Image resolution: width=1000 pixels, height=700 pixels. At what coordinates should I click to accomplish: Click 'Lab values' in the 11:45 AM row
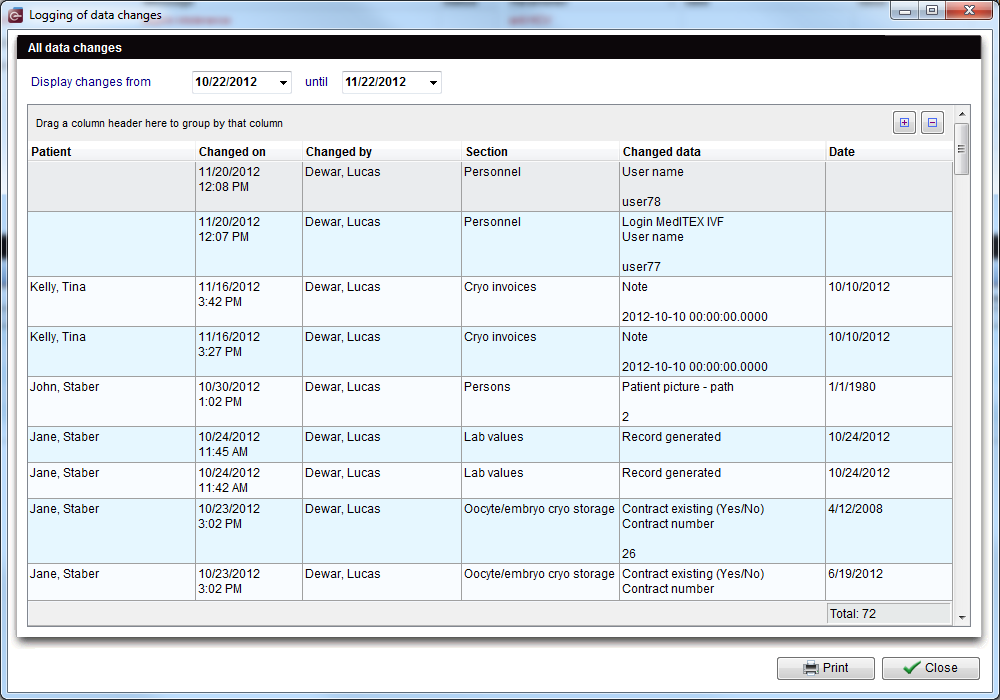tap(494, 437)
